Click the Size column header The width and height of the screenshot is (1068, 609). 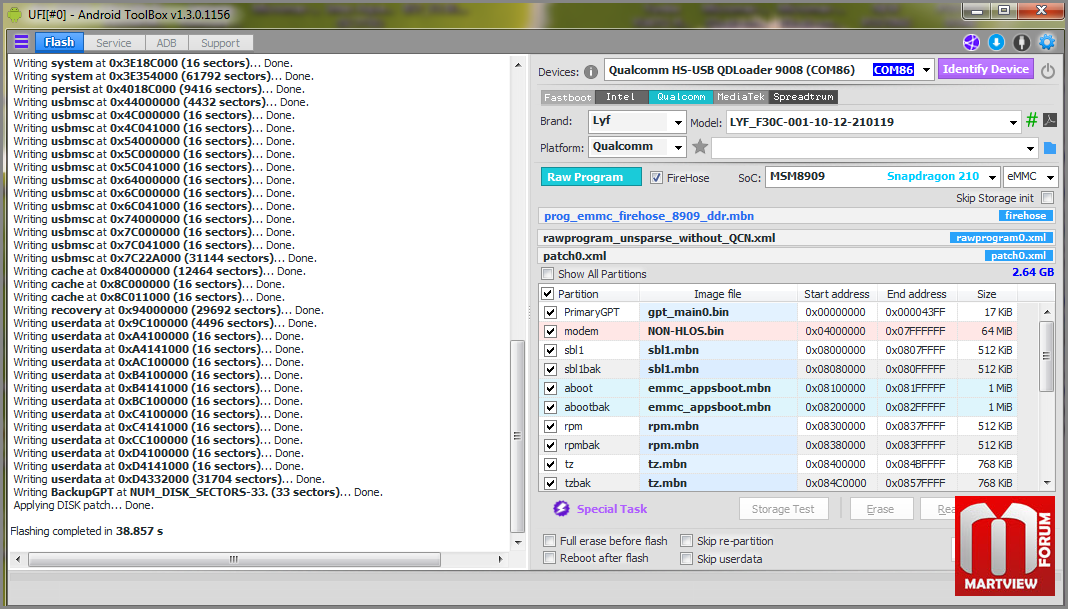coord(986,294)
